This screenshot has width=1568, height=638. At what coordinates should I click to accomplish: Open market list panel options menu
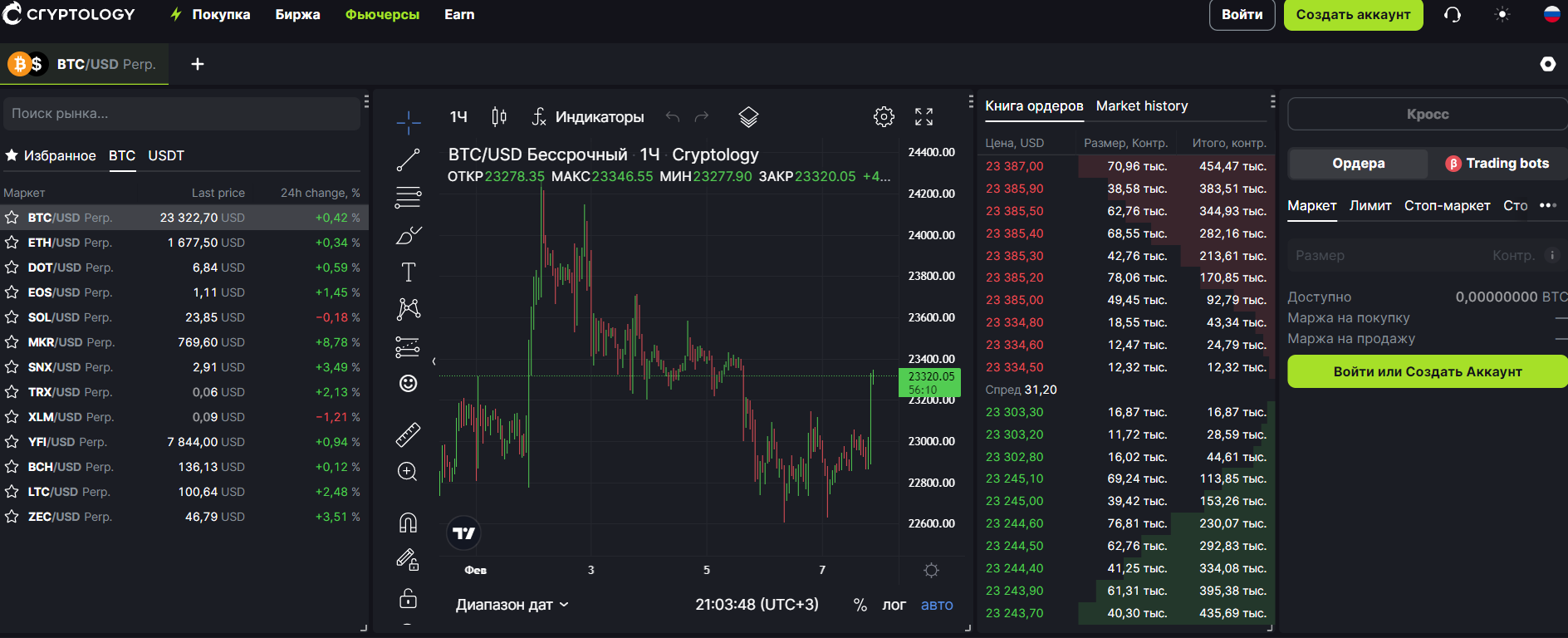point(366,101)
